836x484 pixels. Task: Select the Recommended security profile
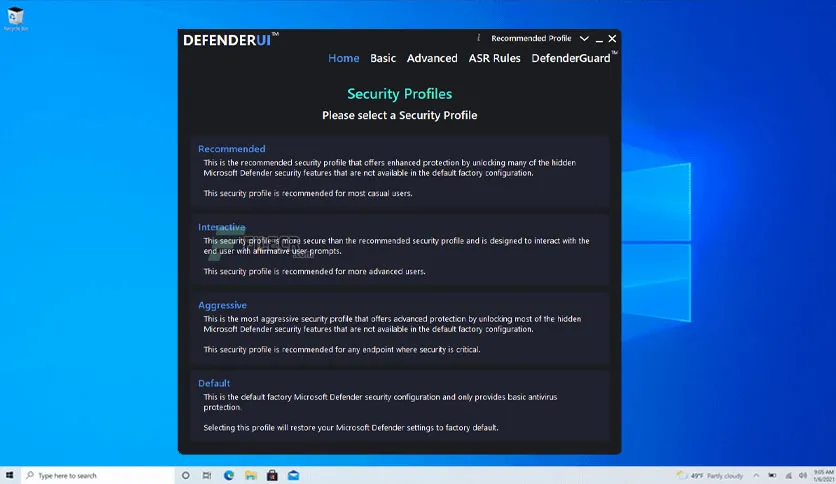click(400, 171)
